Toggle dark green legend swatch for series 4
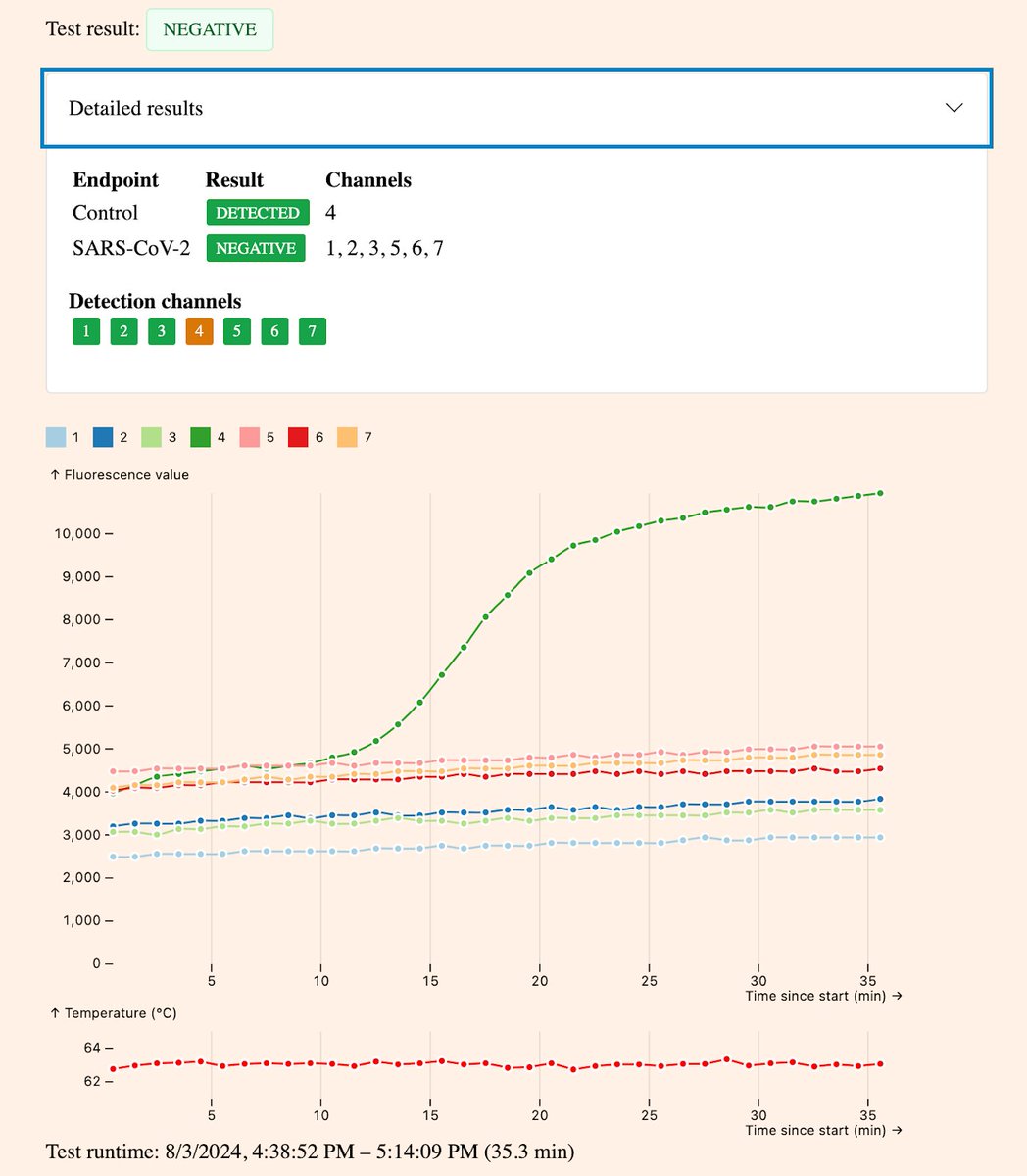This screenshot has width=1027, height=1176. click(x=202, y=437)
